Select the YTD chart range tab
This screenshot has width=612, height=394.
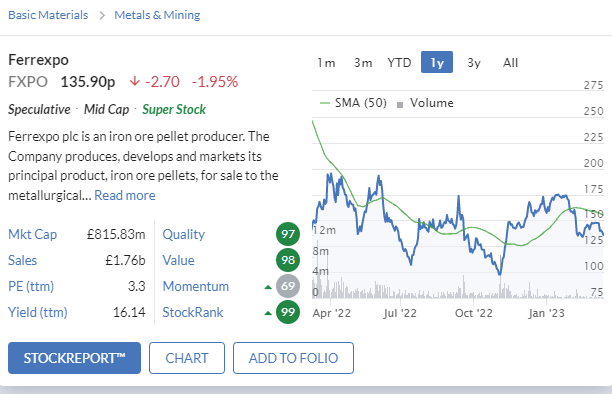(x=399, y=62)
